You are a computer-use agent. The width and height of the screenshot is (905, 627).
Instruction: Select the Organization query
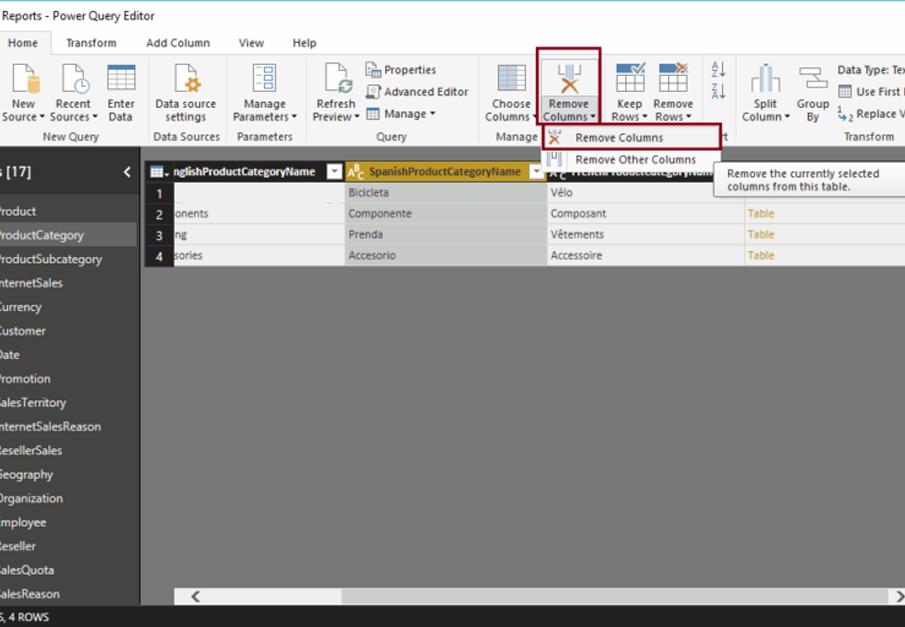click(x=68, y=498)
